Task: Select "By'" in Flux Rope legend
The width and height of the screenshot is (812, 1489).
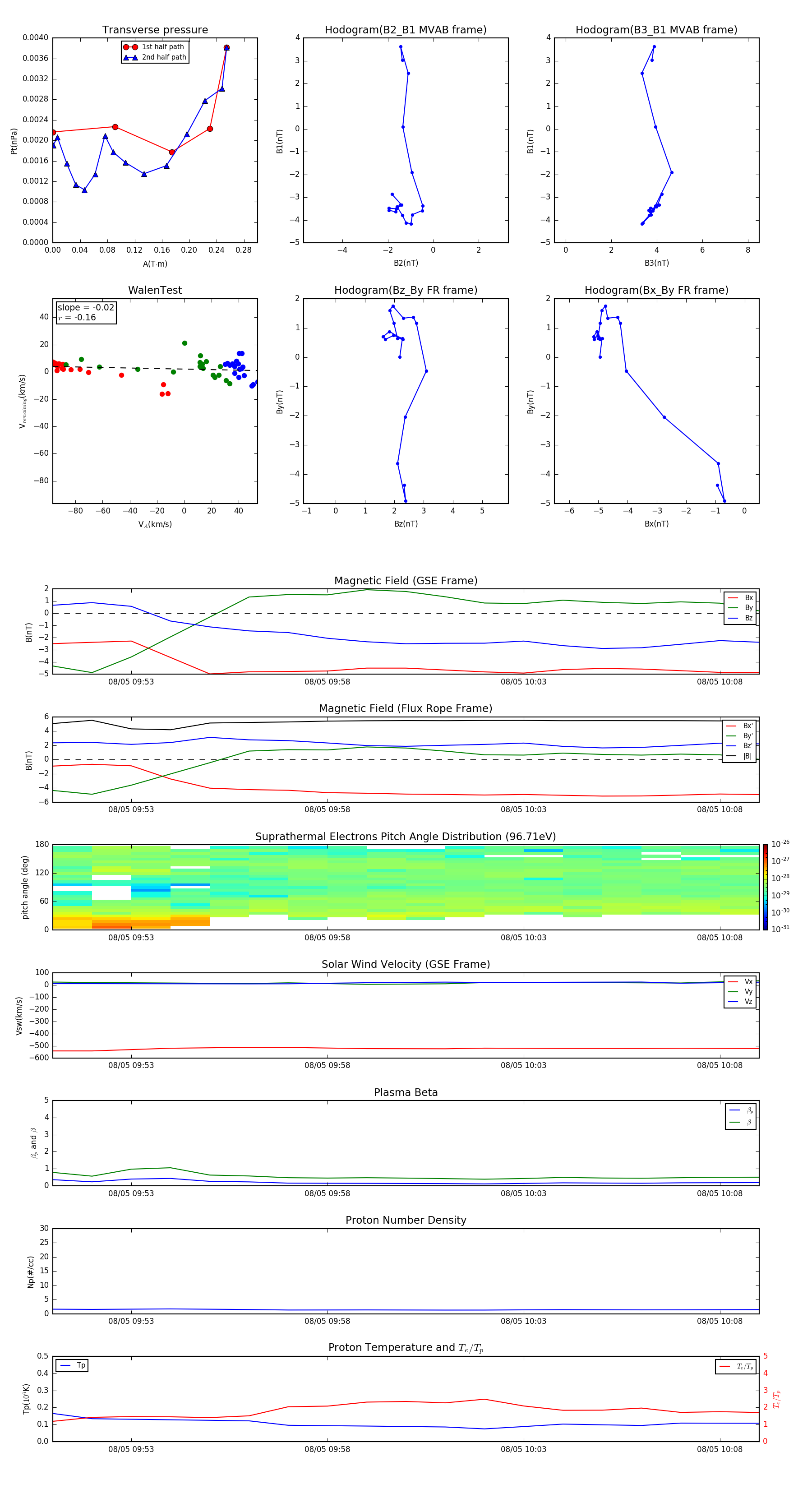Action: tap(739, 736)
